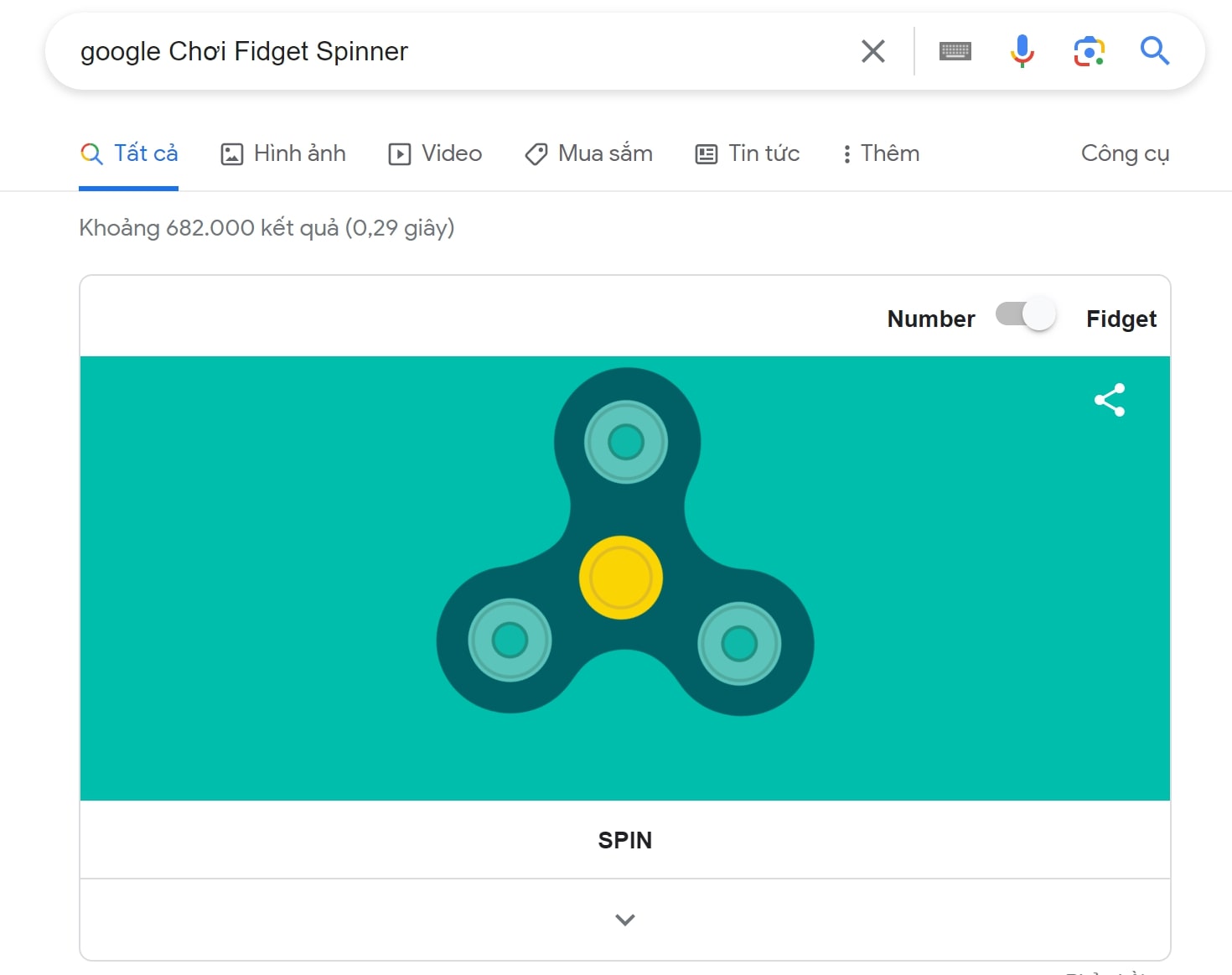Switch the toggle from Fidget to Number
Viewport: 1232px width, 975px height.
(x=1024, y=314)
